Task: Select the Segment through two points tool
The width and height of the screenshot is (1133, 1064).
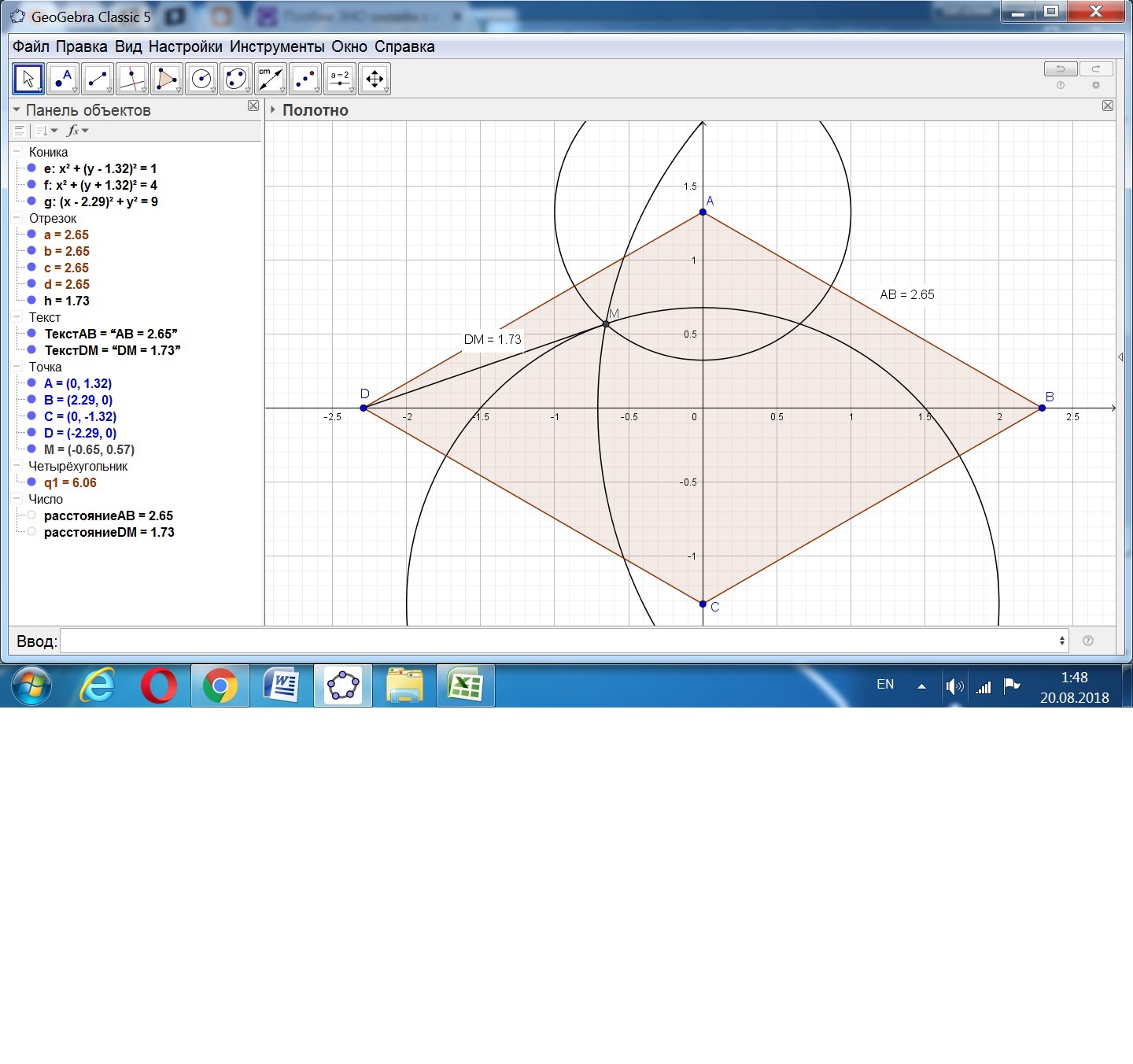Action: point(98,79)
